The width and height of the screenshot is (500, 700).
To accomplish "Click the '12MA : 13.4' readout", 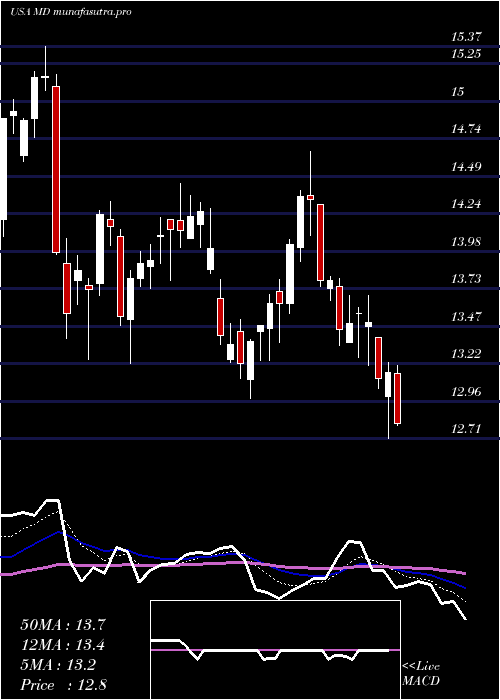I will tap(63, 645).
